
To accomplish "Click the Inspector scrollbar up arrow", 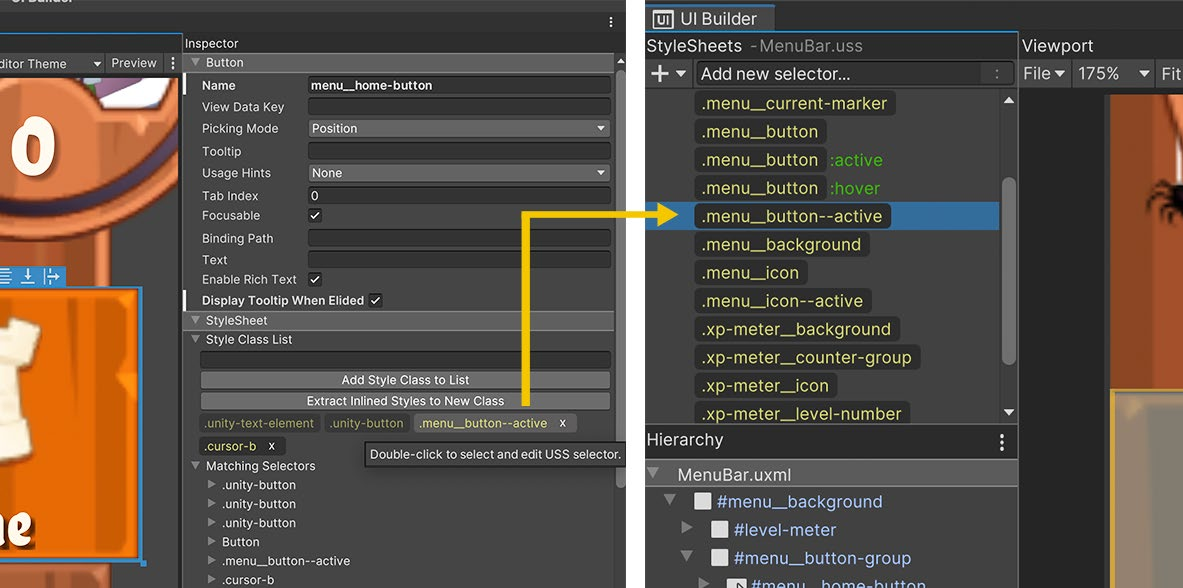I will click(621, 61).
